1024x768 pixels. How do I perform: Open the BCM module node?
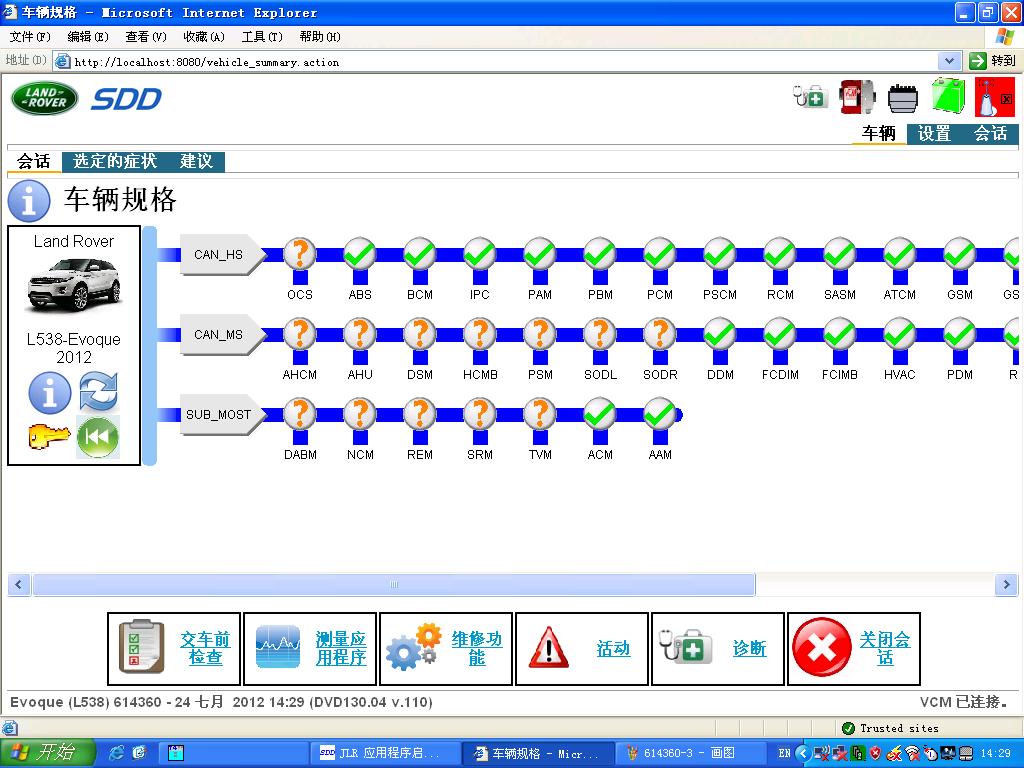tap(420, 254)
